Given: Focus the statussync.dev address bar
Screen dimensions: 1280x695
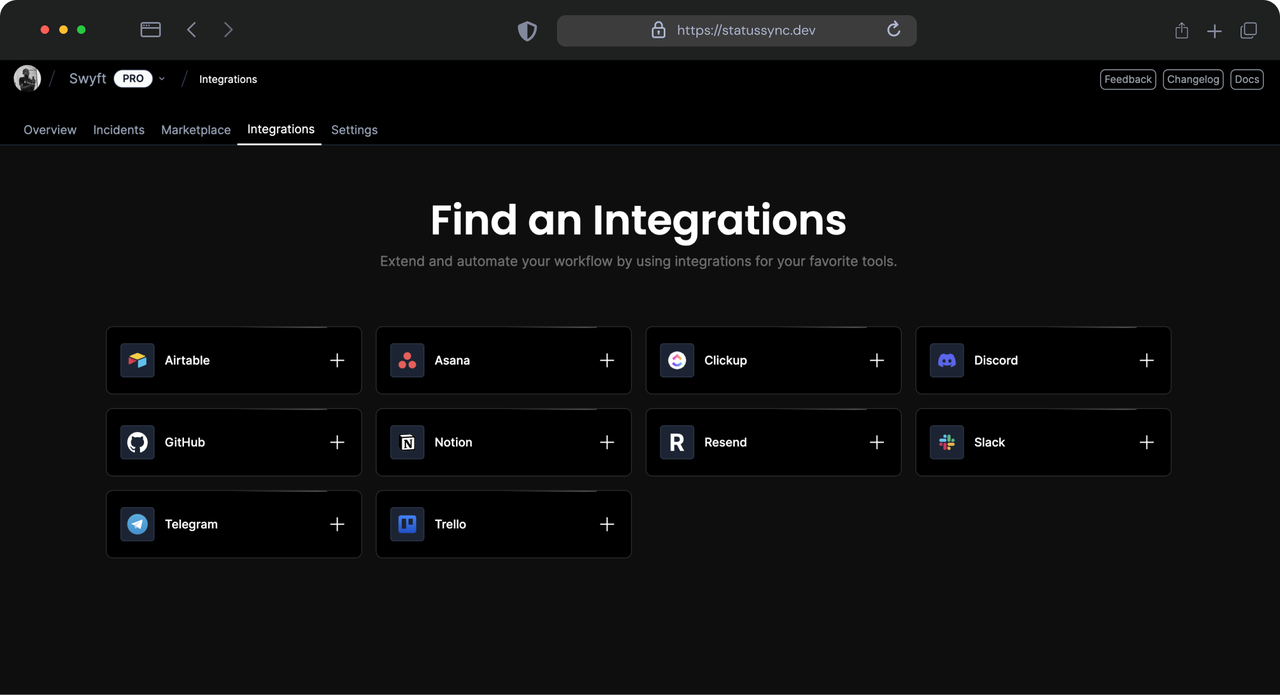Looking at the screenshot, I should pos(737,30).
